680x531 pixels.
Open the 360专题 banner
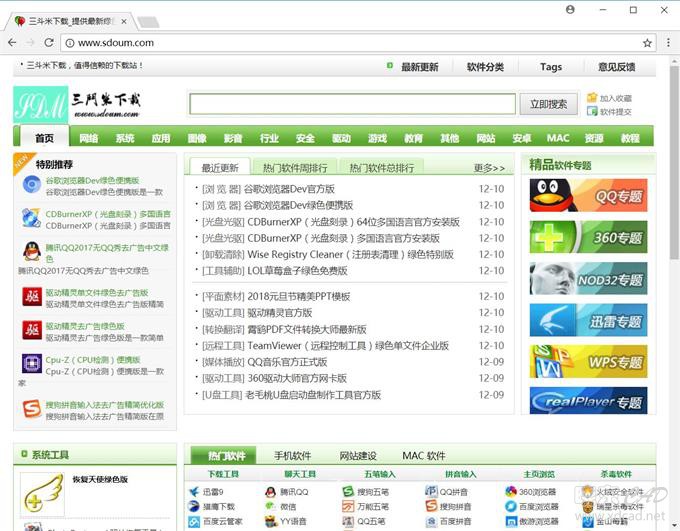[x=588, y=237]
